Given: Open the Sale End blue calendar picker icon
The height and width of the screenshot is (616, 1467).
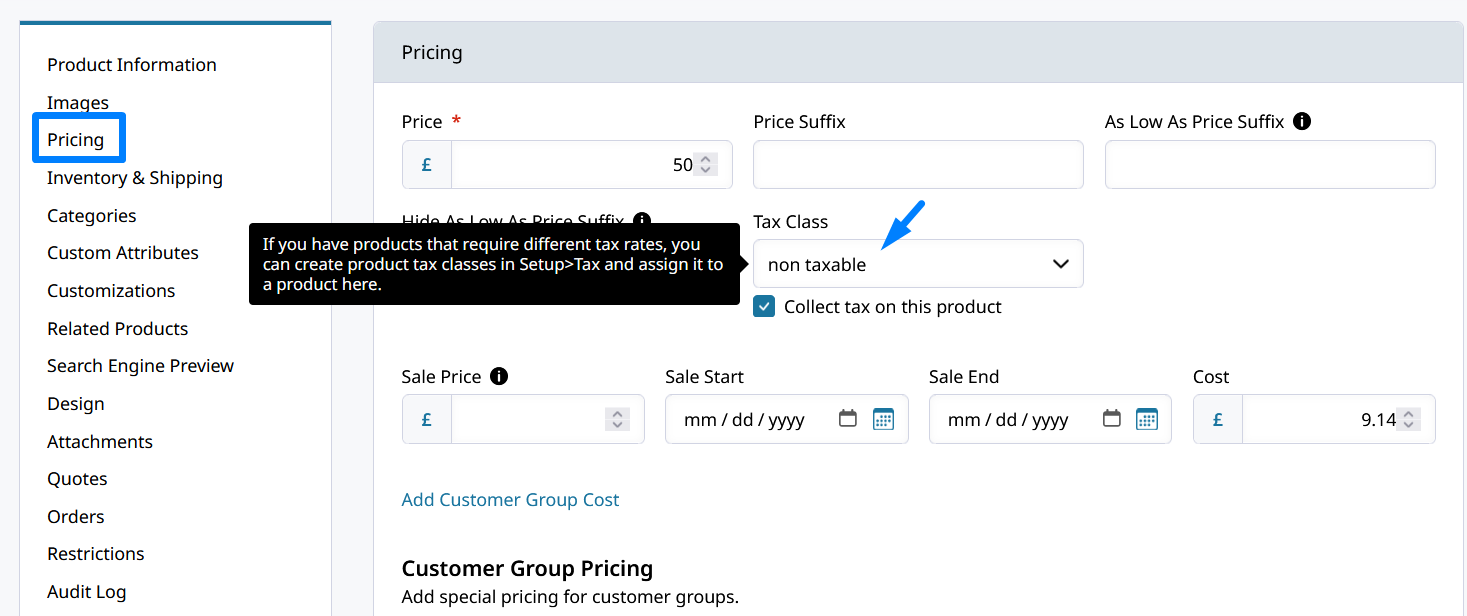Looking at the screenshot, I should pos(1147,419).
